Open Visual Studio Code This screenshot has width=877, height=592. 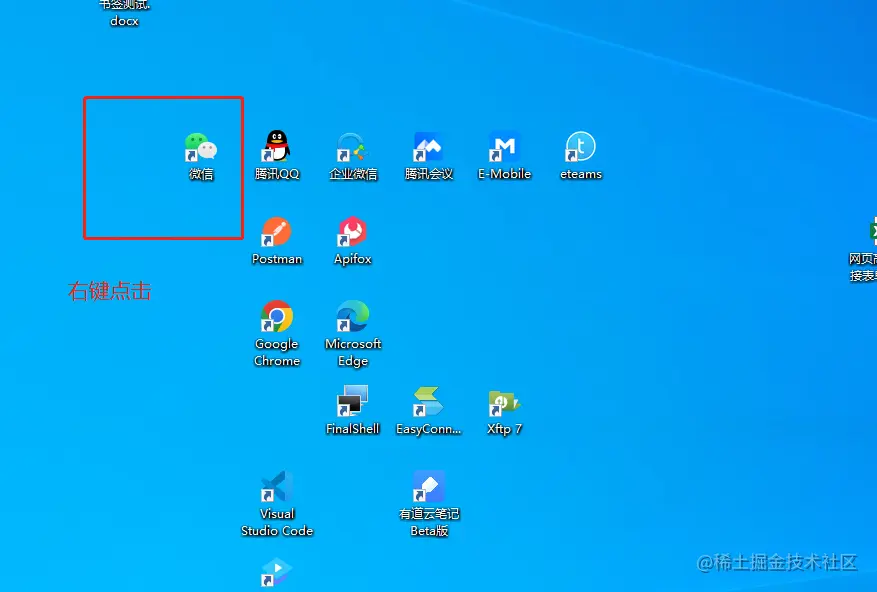pos(277,490)
